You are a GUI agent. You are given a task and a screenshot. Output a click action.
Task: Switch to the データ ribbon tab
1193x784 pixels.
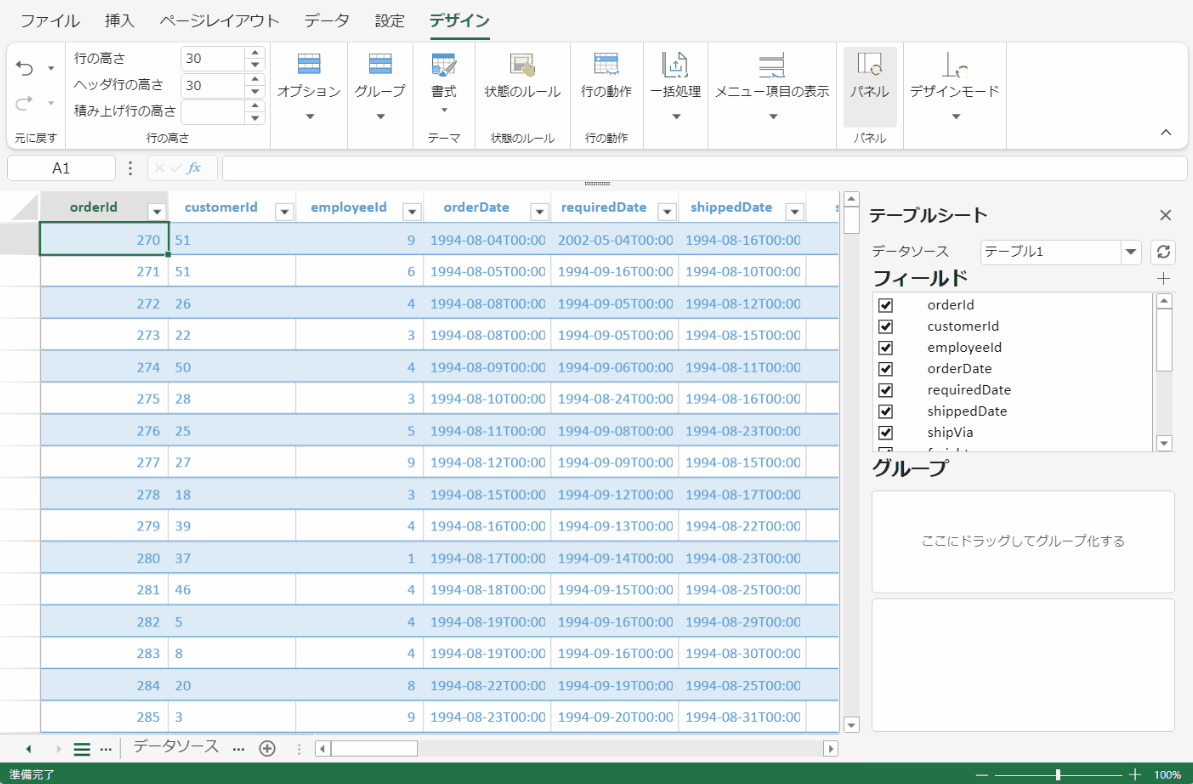(322, 20)
